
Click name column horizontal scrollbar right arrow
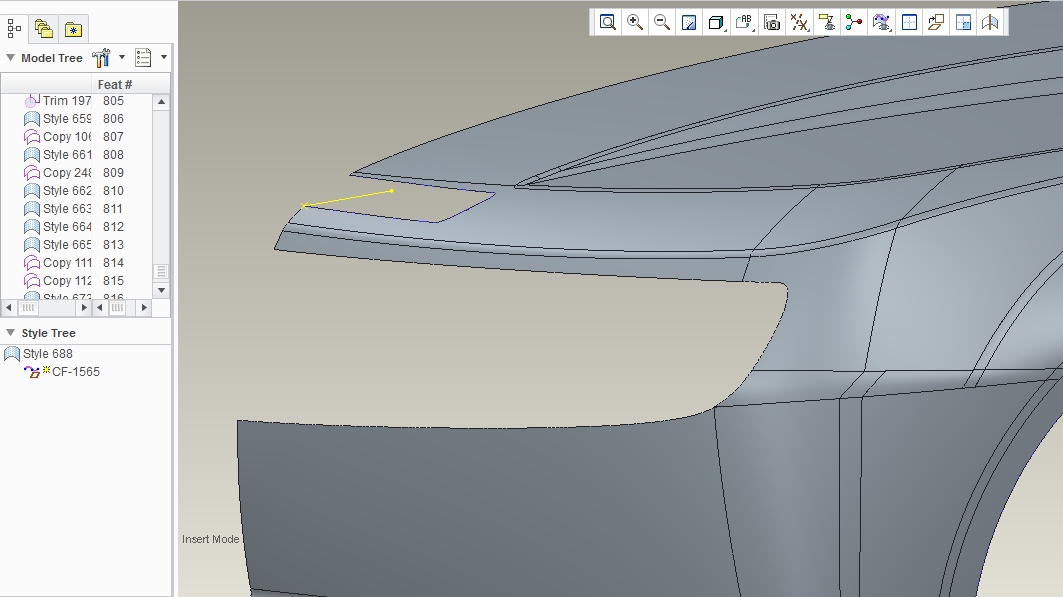pos(84,308)
